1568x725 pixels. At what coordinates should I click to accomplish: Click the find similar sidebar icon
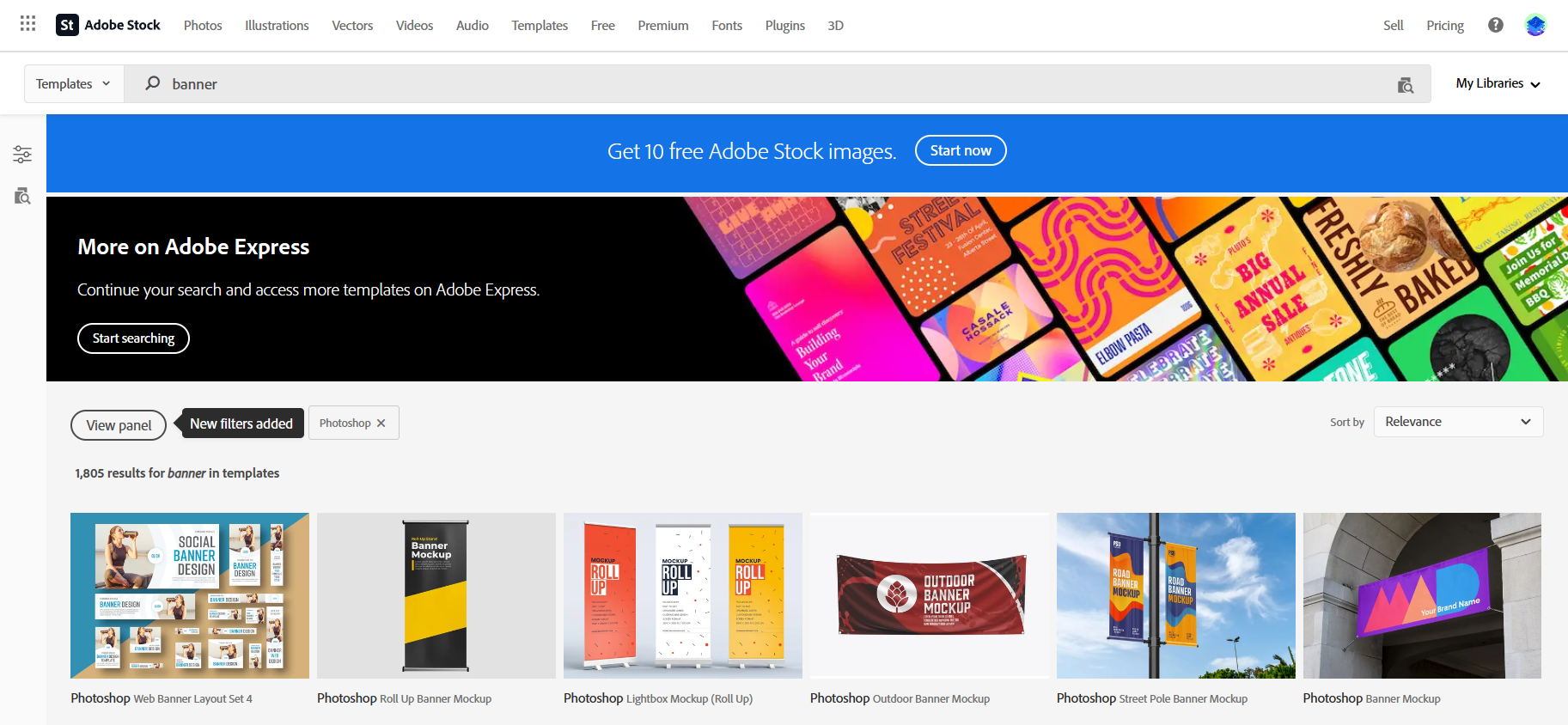[22, 196]
